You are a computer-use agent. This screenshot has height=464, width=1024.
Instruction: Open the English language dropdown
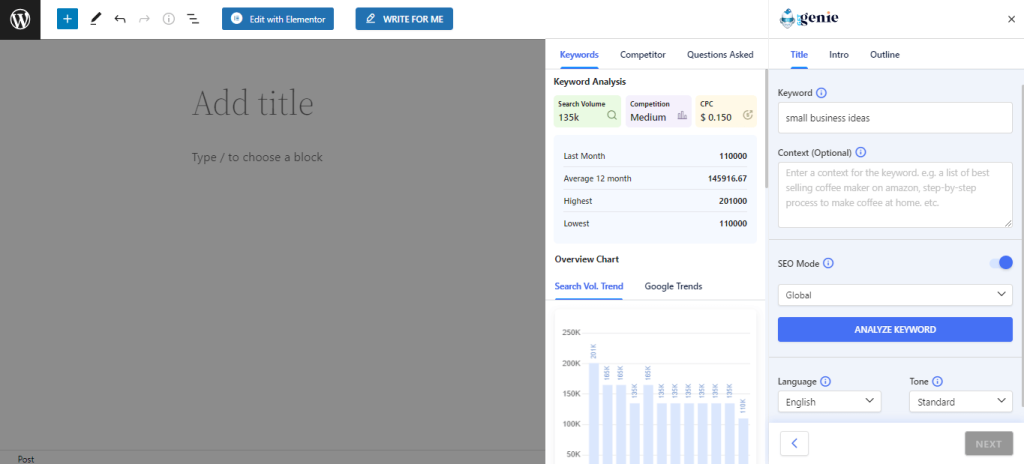point(829,401)
